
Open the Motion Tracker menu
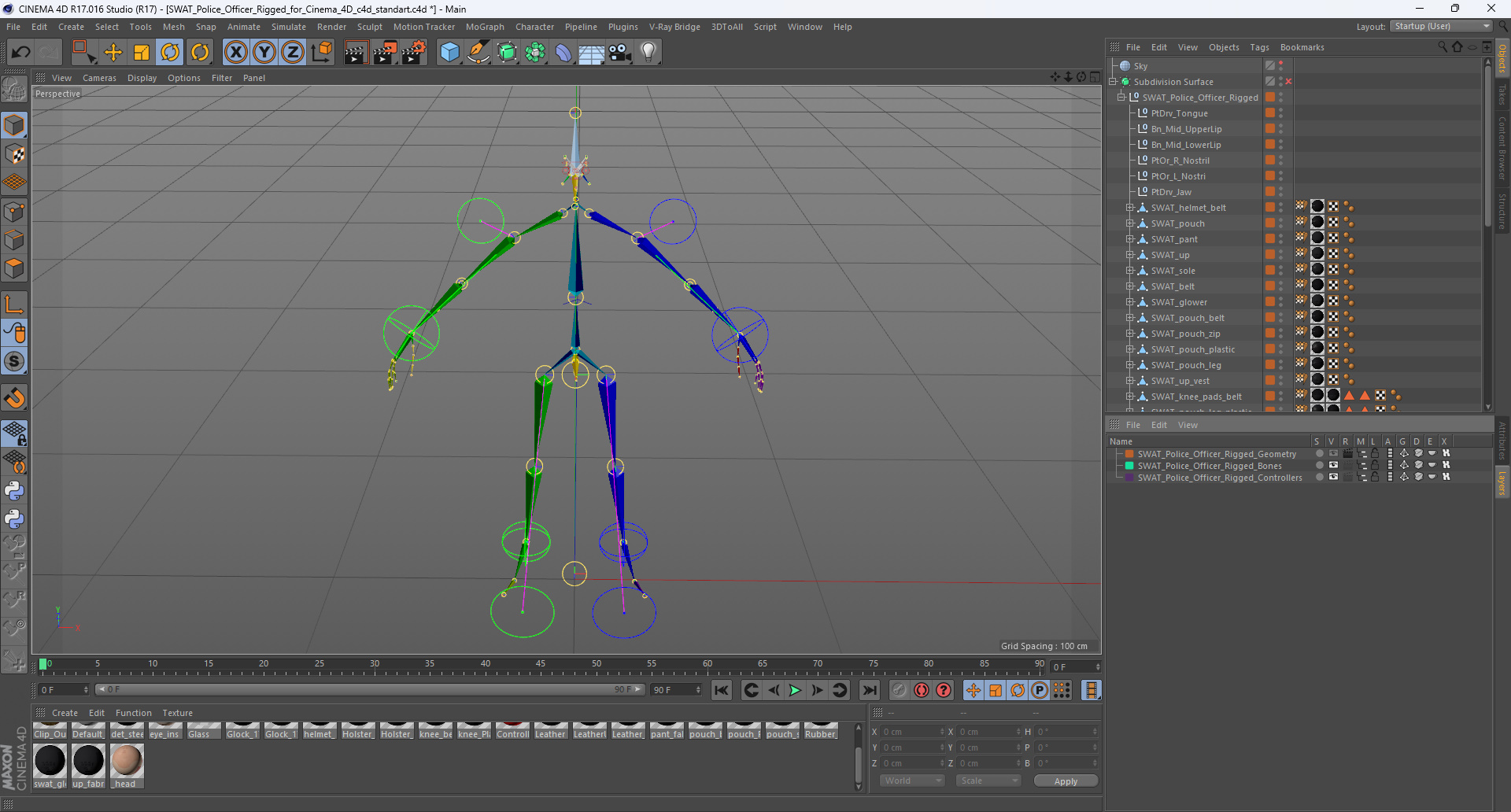click(x=424, y=27)
